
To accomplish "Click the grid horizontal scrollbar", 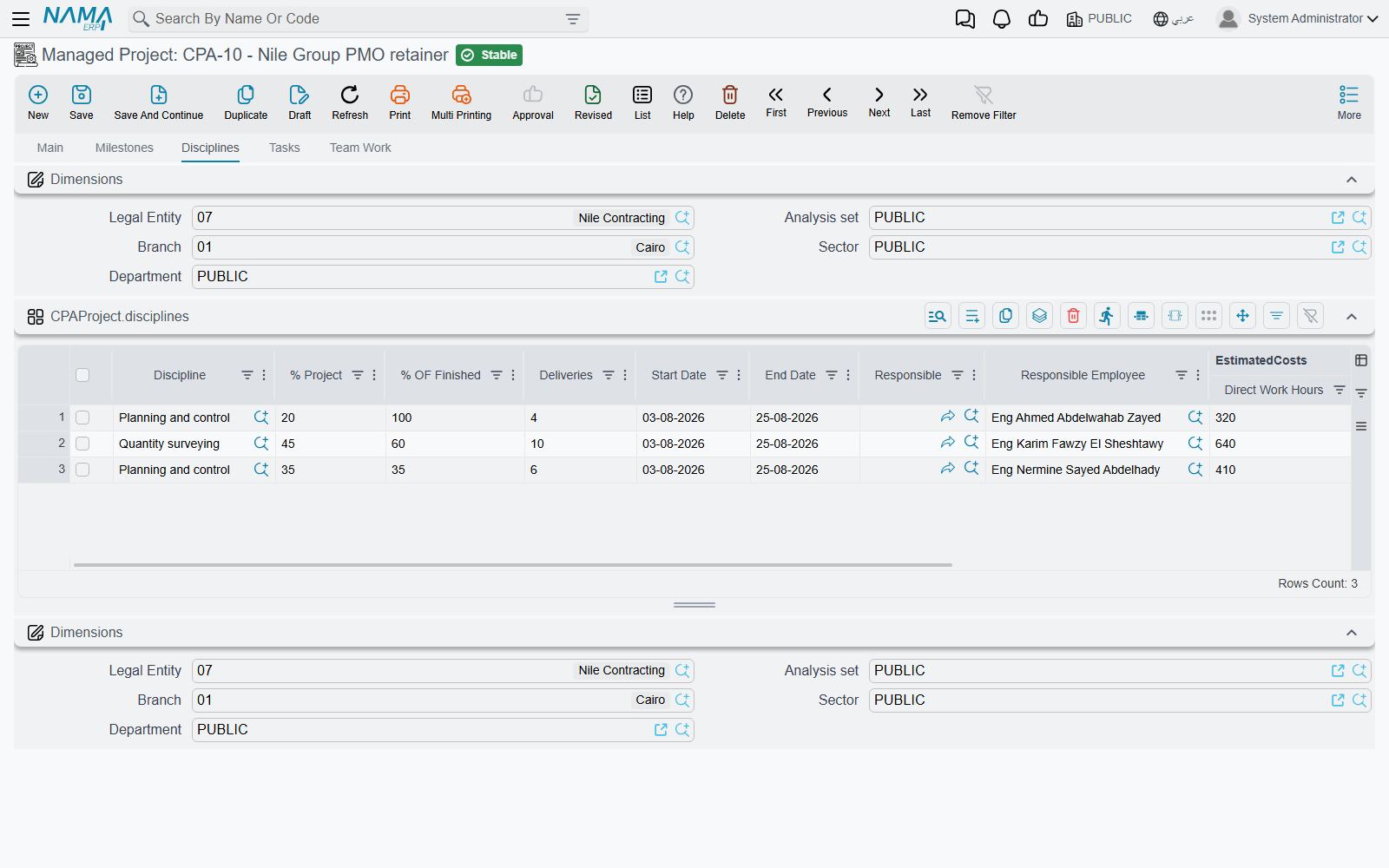I will [x=513, y=565].
